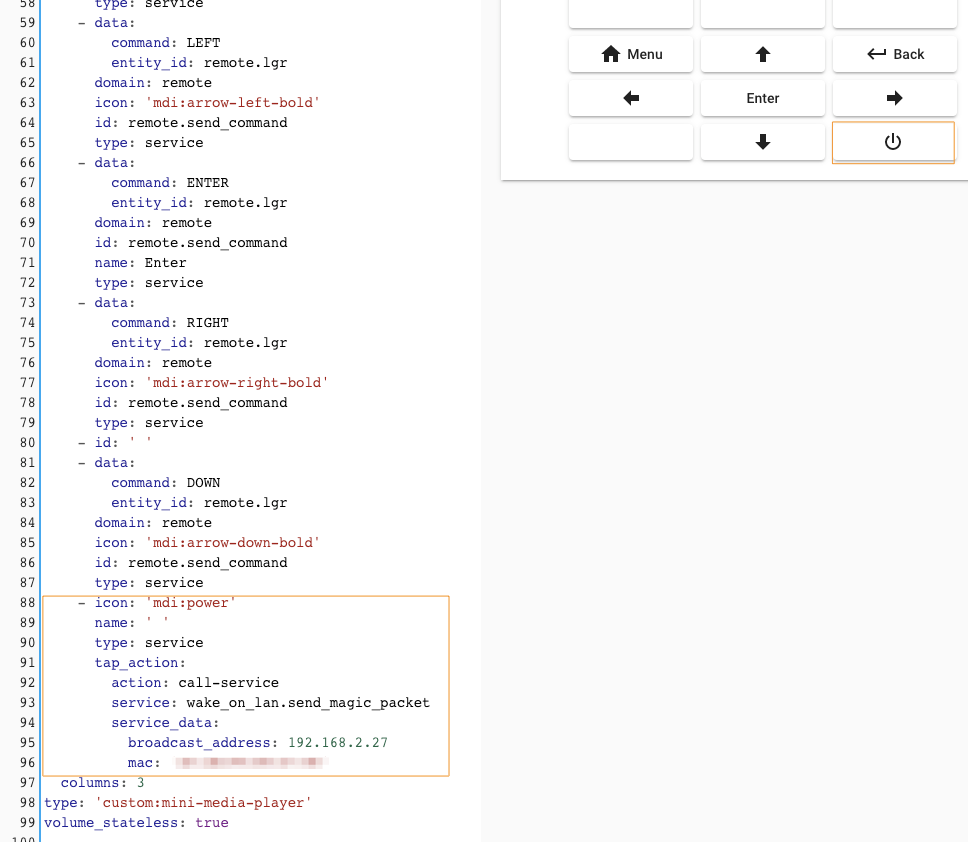Click line number 88 in the gutter

point(27,602)
